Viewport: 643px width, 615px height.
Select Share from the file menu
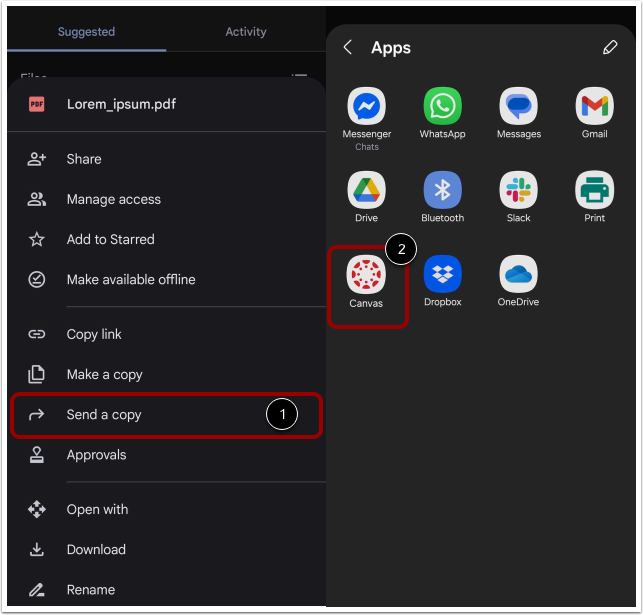166,159
